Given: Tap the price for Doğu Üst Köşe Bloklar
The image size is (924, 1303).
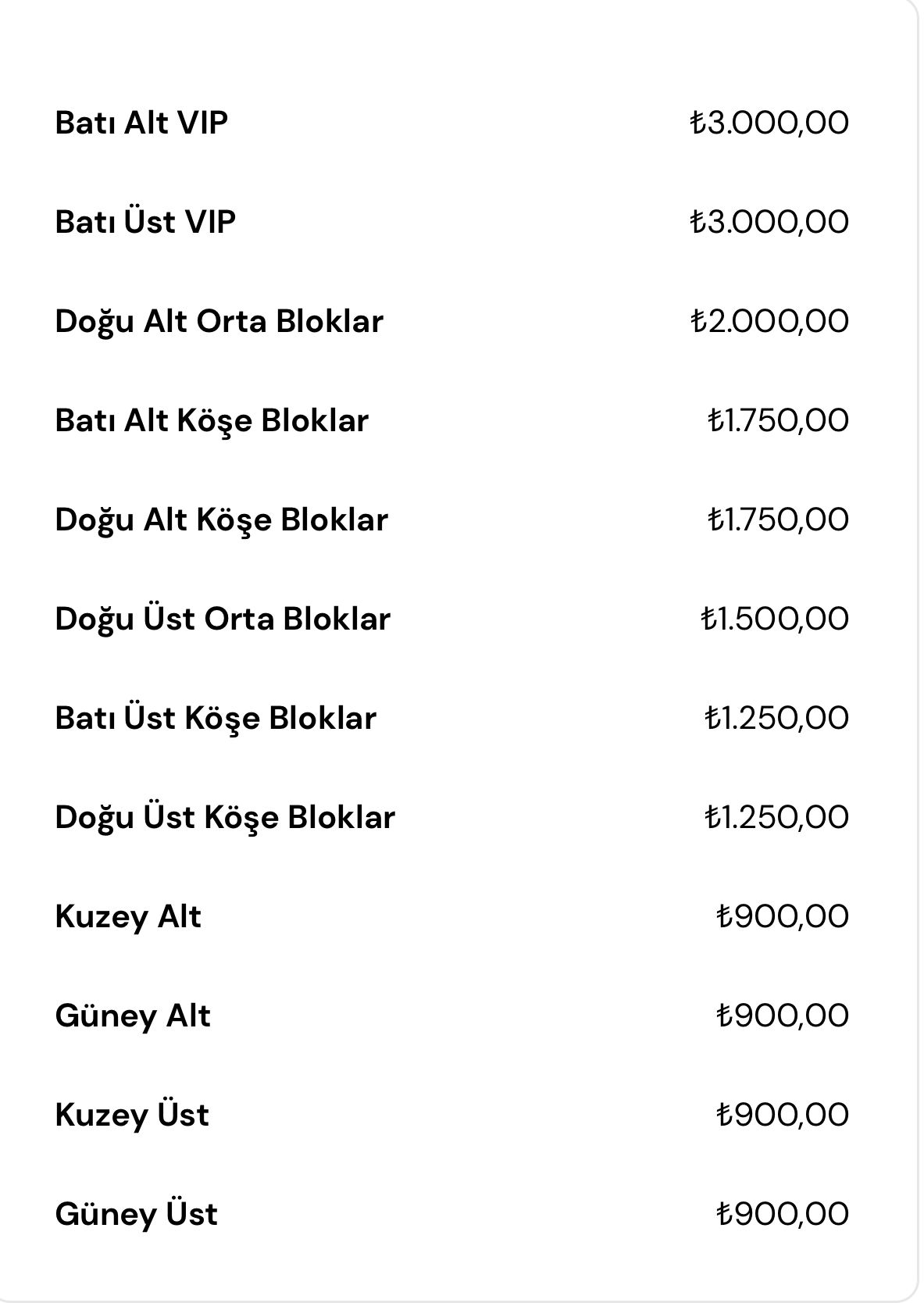Looking at the screenshot, I should click(776, 818).
